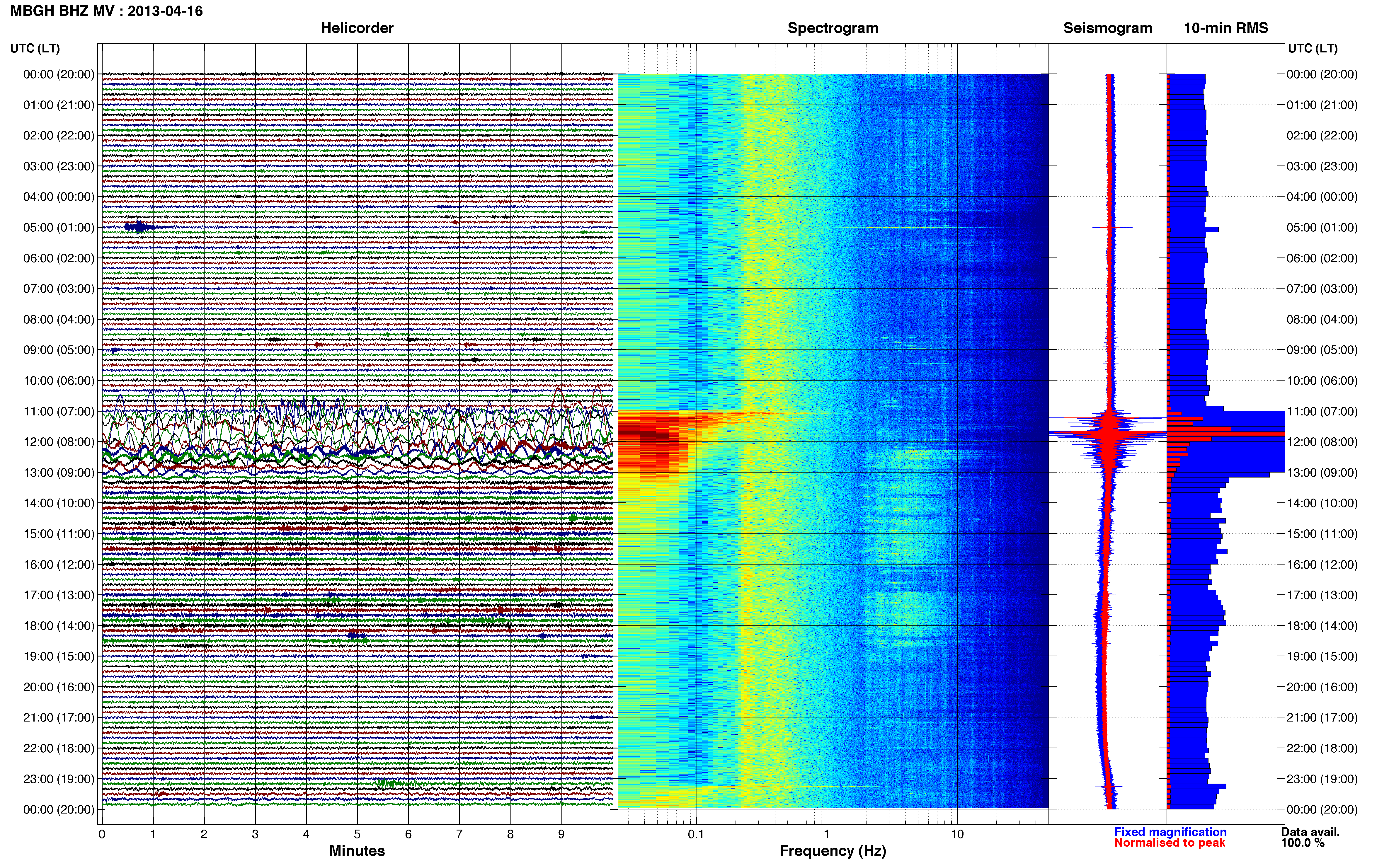Click the '9' minutes tick label
Screen dimensions: 1389x868
[561, 834]
